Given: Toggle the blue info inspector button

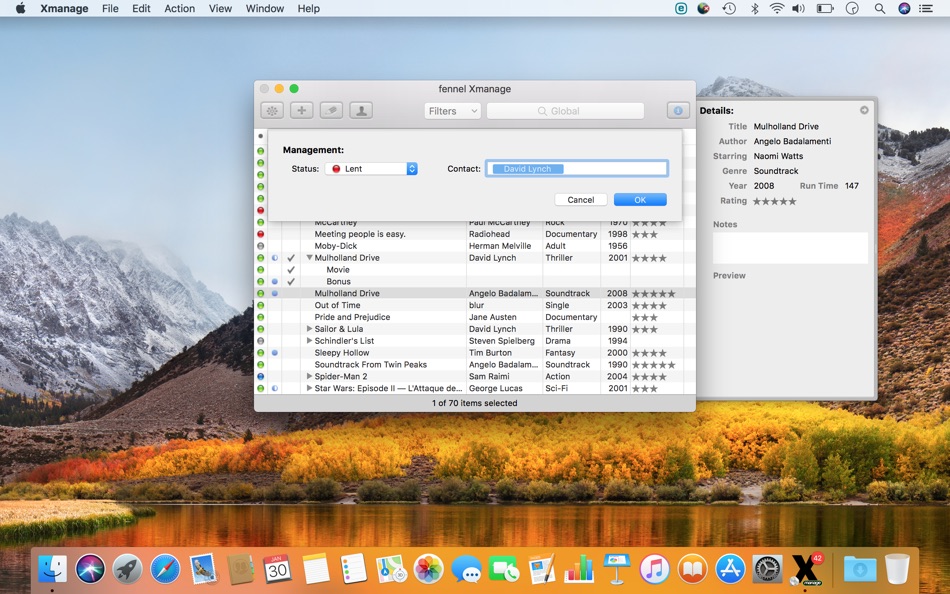Looking at the screenshot, I should (678, 111).
